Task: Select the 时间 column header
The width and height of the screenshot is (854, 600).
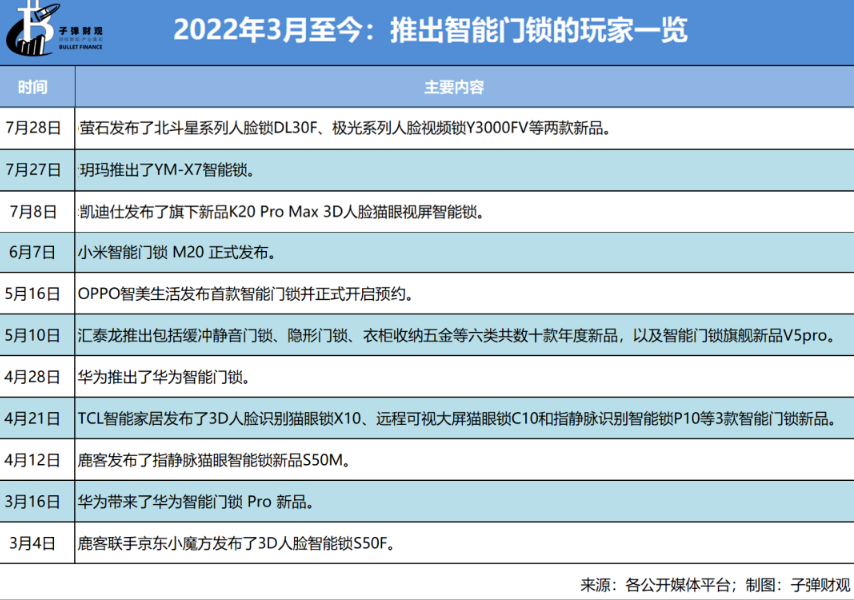Action: [x=32, y=87]
